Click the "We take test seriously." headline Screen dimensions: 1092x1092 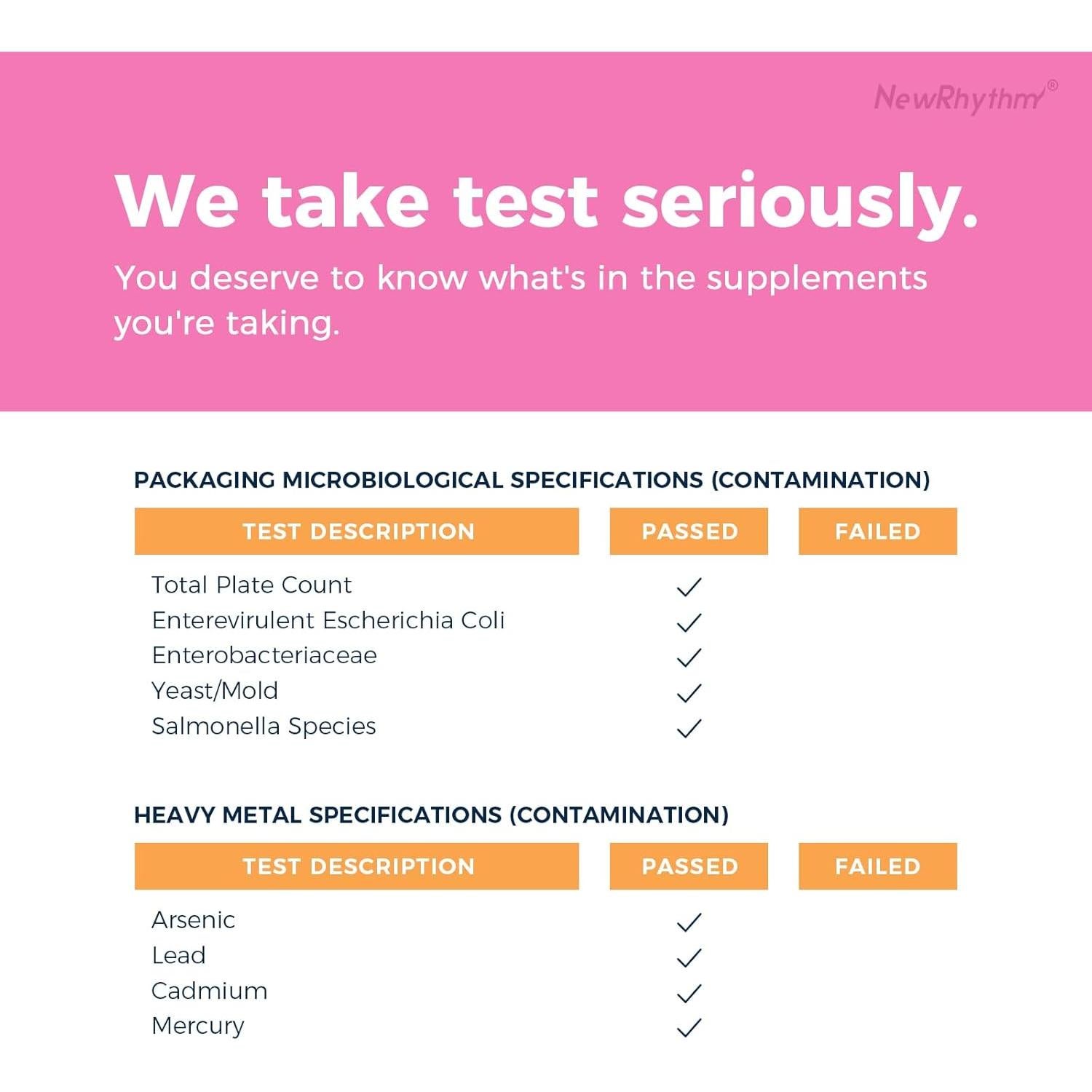click(546, 202)
